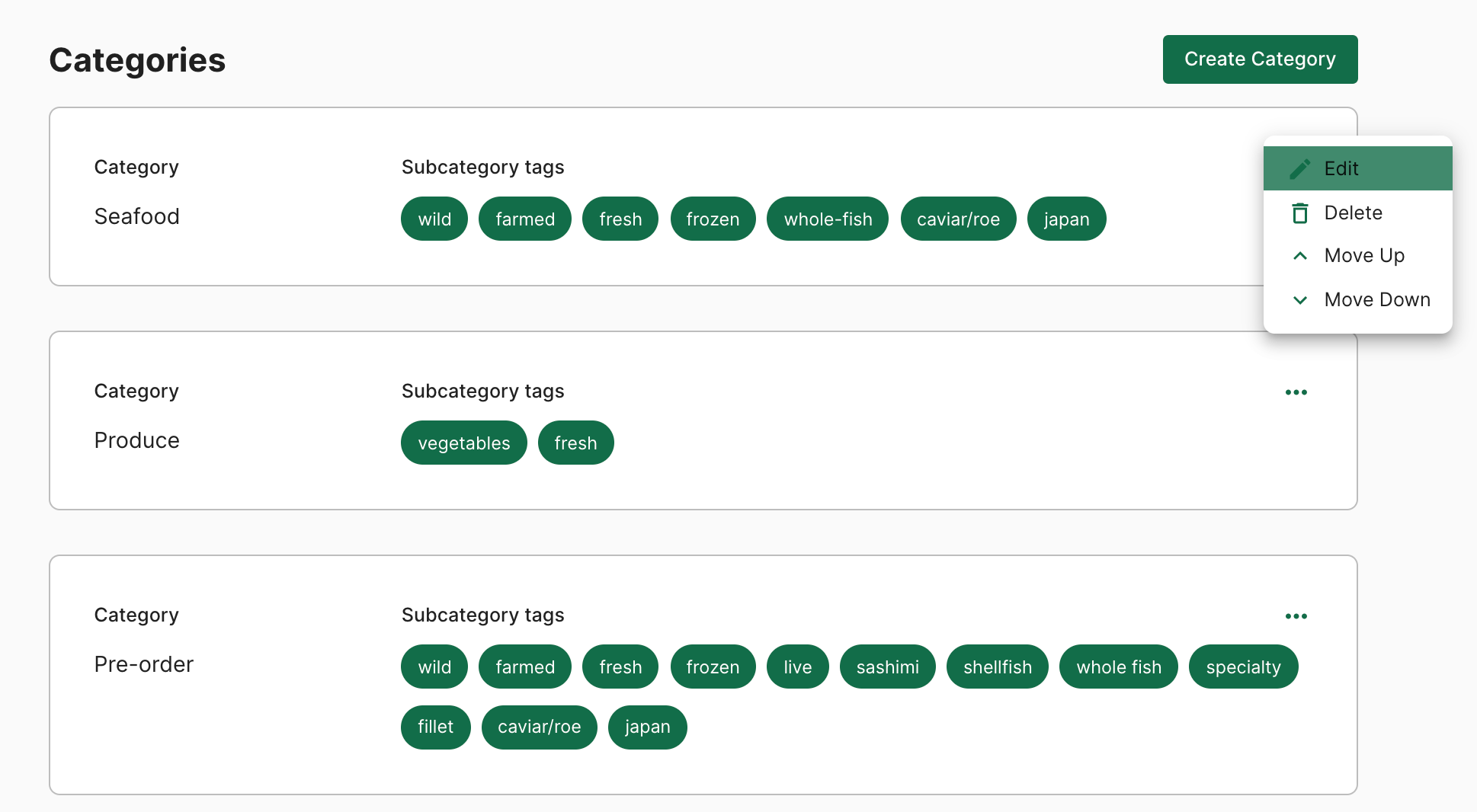This screenshot has width=1477, height=812.
Task: Click the down chevron icon
Action: pyautogui.click(x=1300, y=300)
